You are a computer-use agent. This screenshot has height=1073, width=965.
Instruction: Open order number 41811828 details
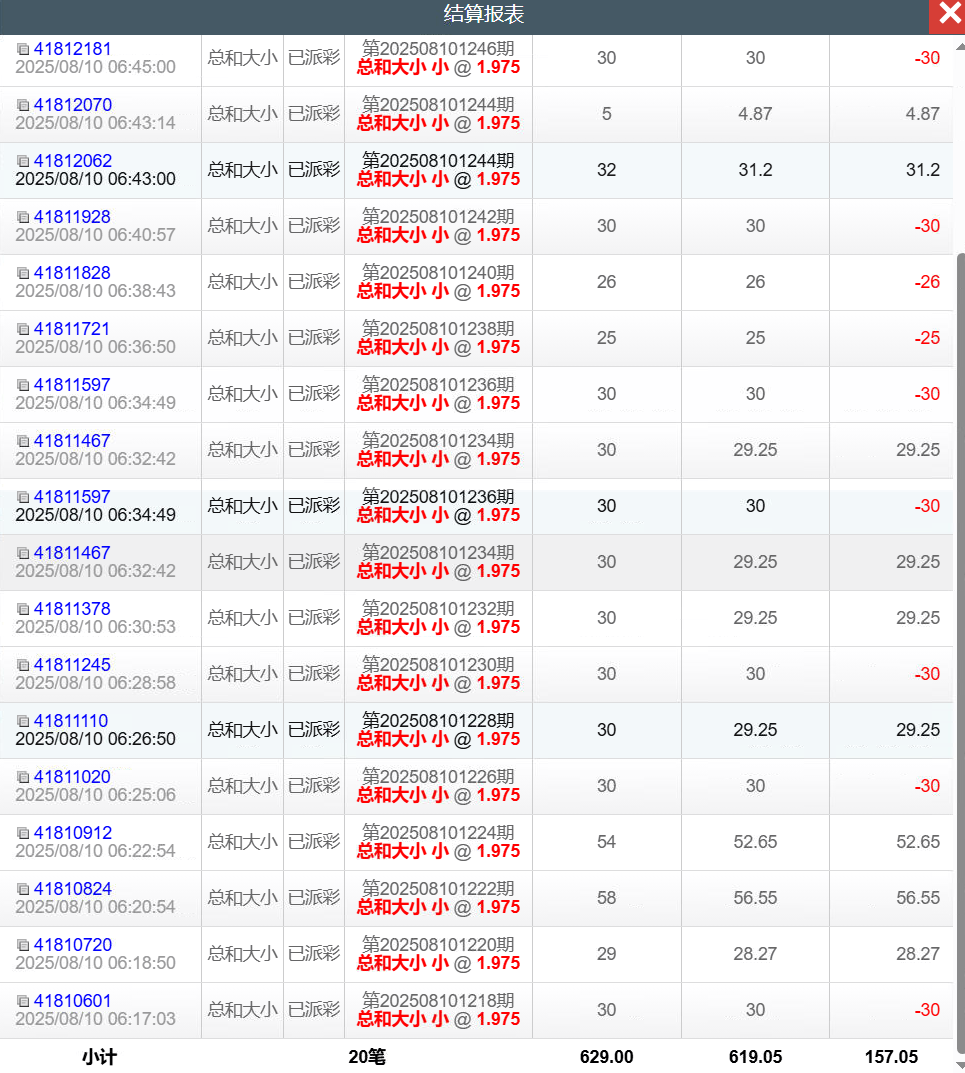(x=72, y=273)
